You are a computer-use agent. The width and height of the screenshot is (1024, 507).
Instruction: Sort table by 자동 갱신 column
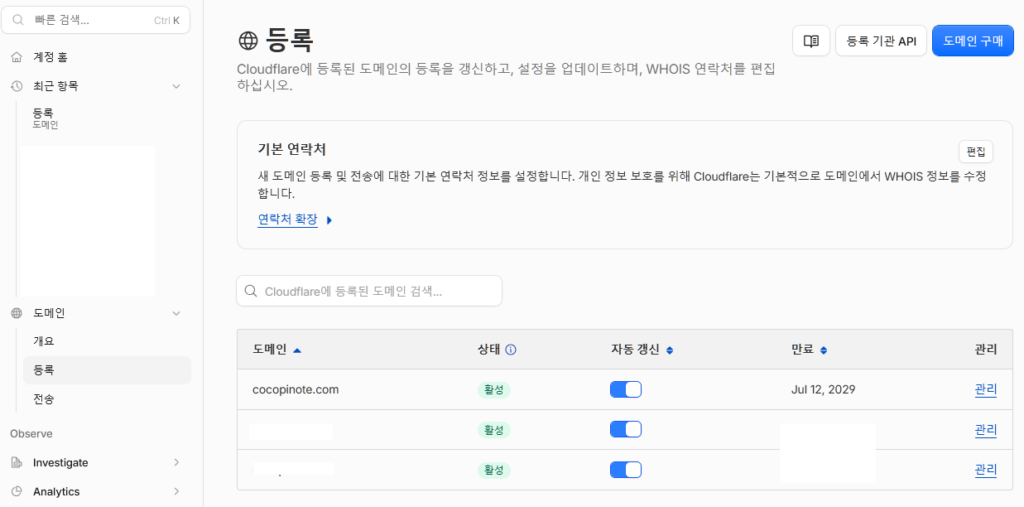669,350
